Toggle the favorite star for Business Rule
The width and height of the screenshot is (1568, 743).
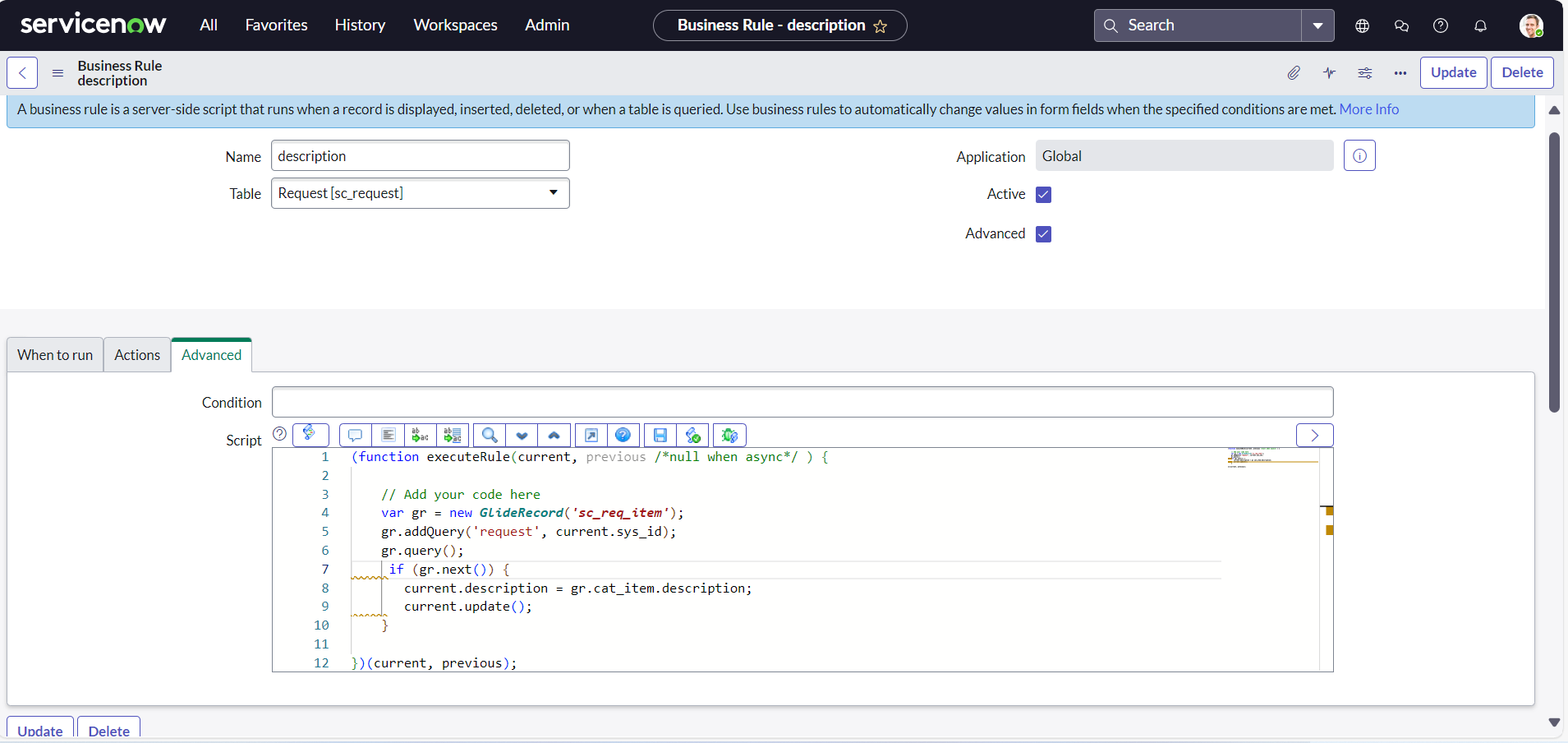[x=881, y=26]
